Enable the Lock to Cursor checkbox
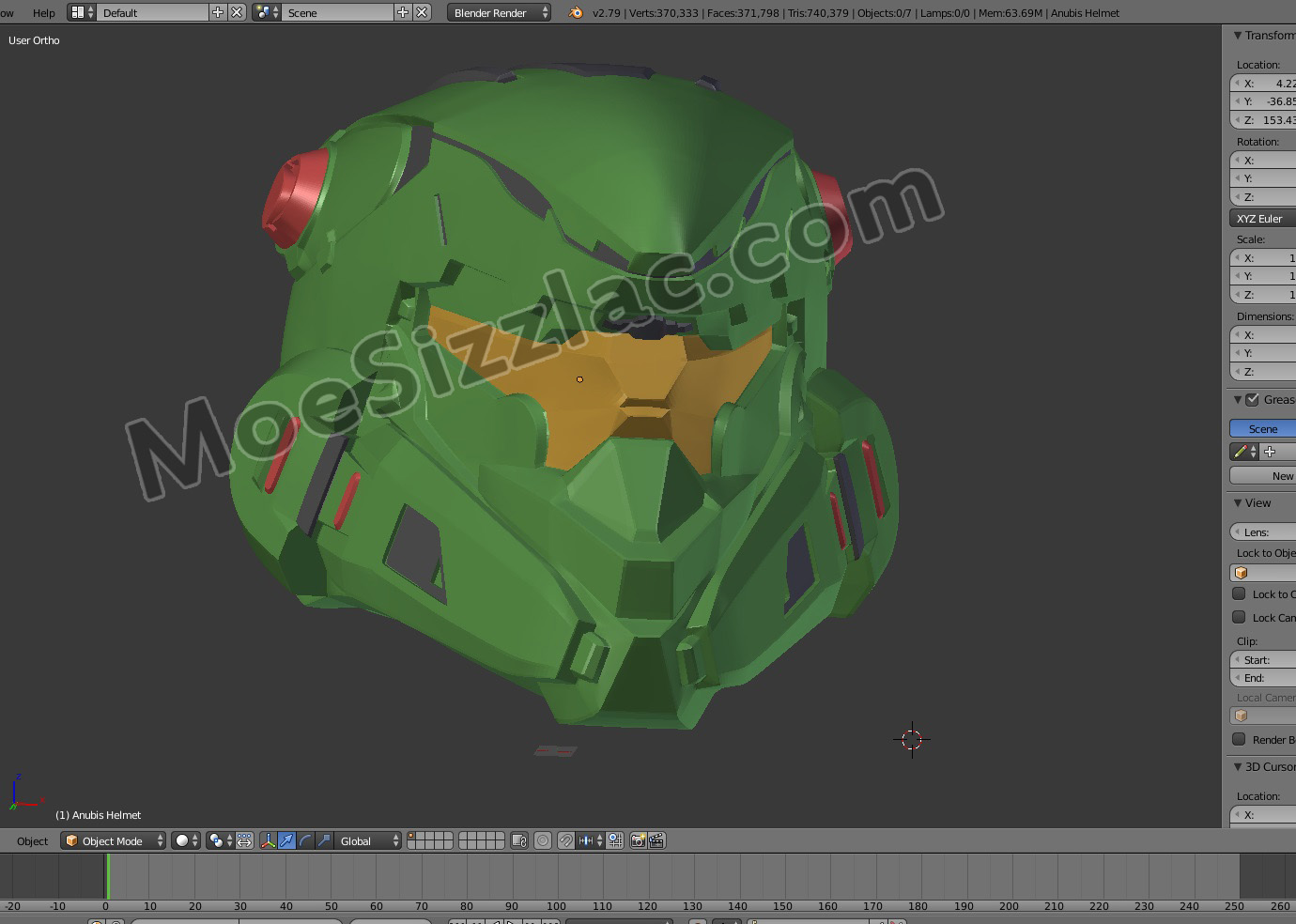 1239,593
